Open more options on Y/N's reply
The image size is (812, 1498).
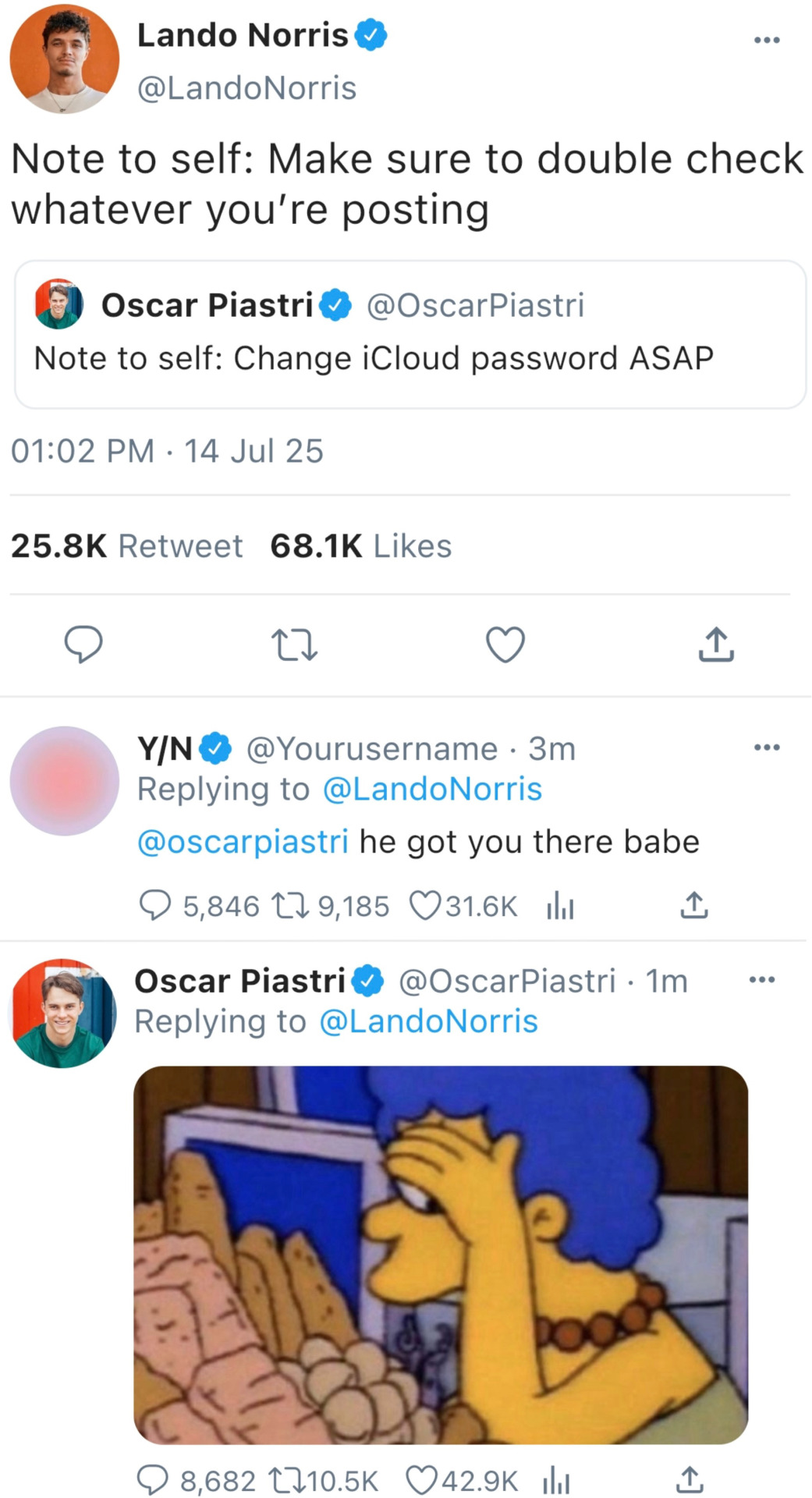[767, 747]
